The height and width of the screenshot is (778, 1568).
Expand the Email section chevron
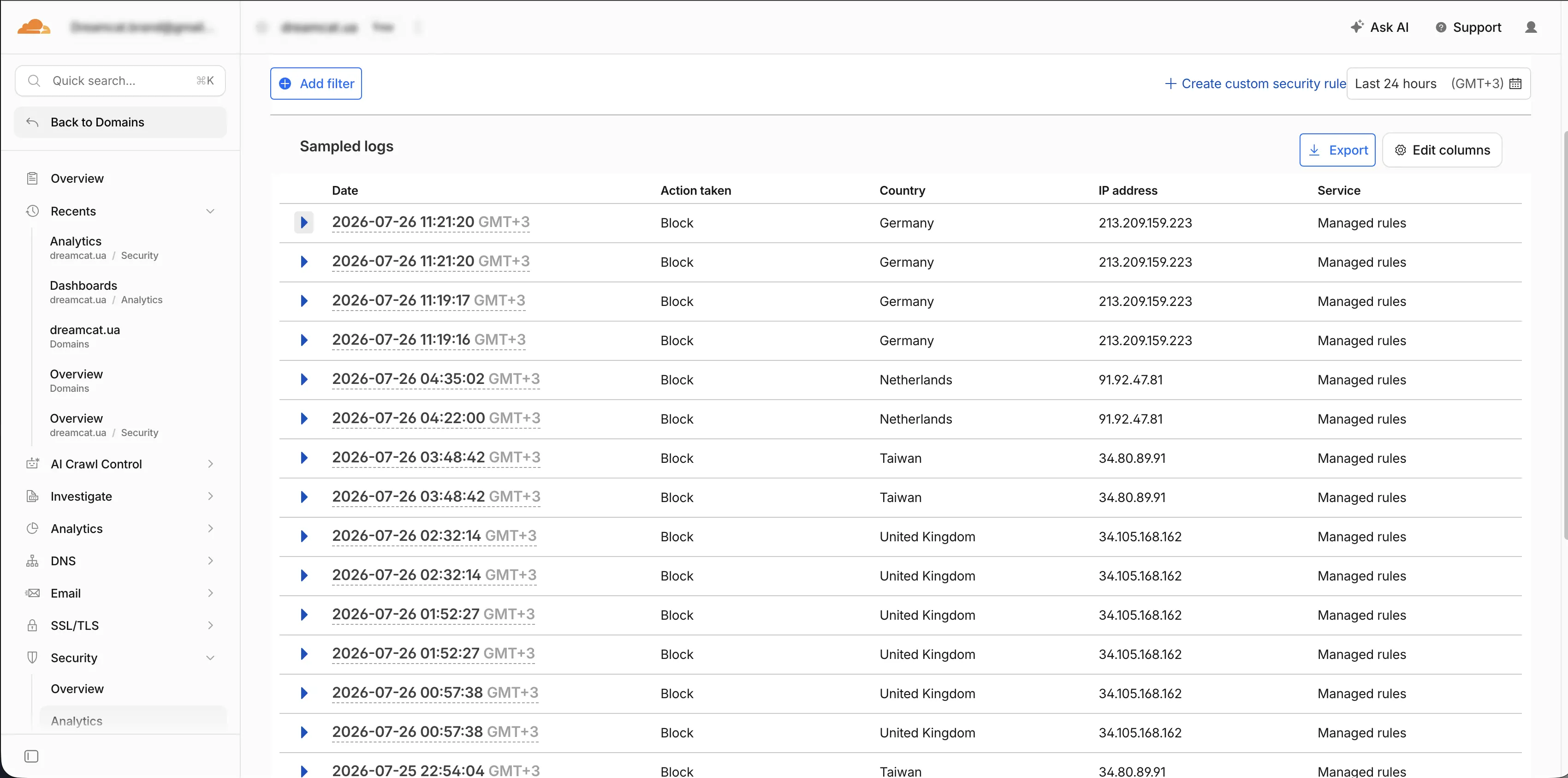[210, 593]
